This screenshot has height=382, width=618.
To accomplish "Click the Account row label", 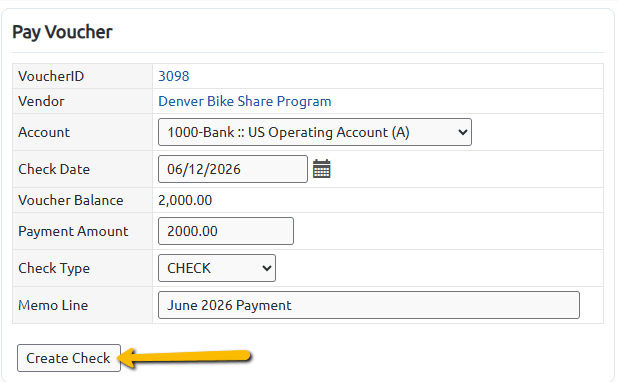I will [x=44, y=132].
